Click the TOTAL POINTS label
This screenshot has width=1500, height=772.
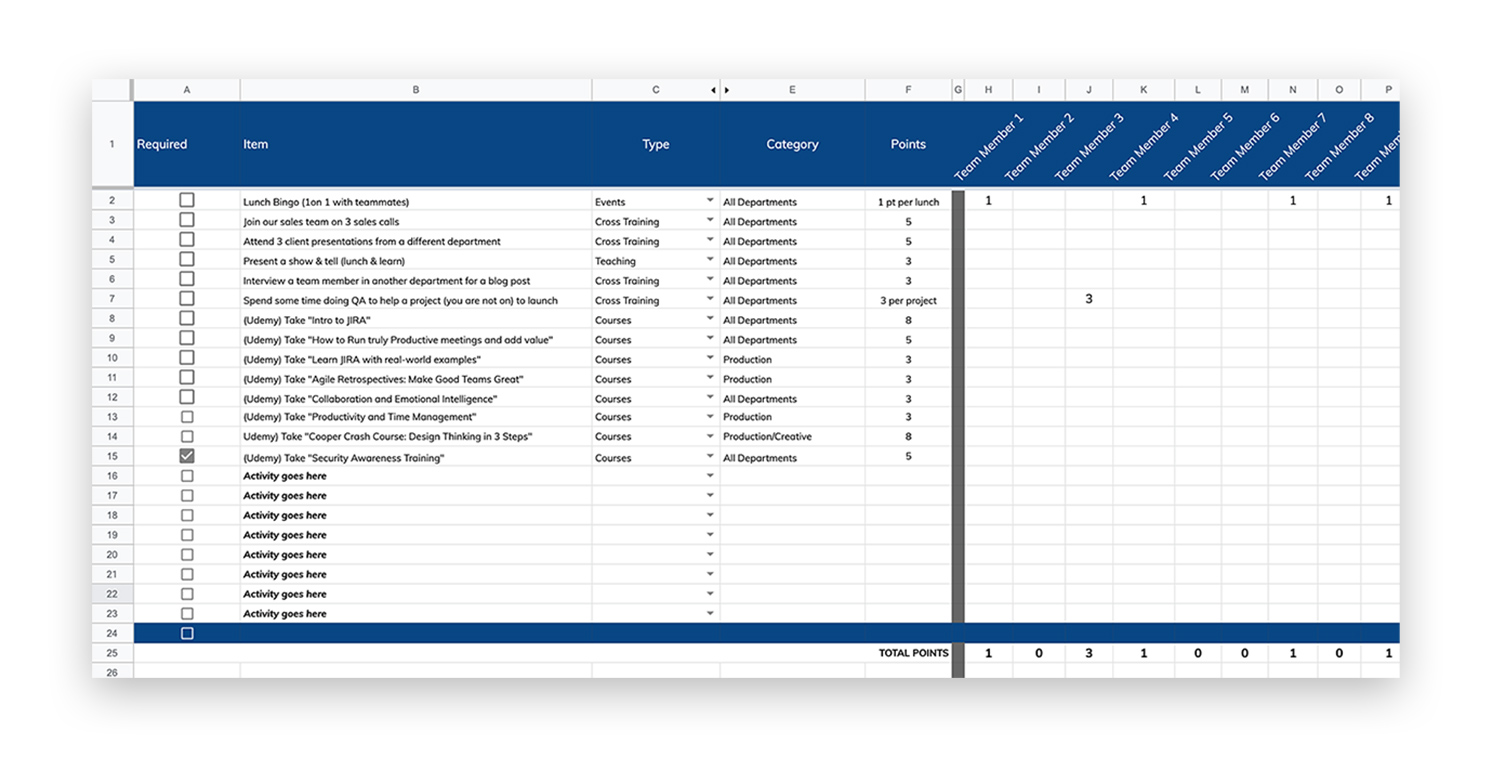(x=914, y=653)
